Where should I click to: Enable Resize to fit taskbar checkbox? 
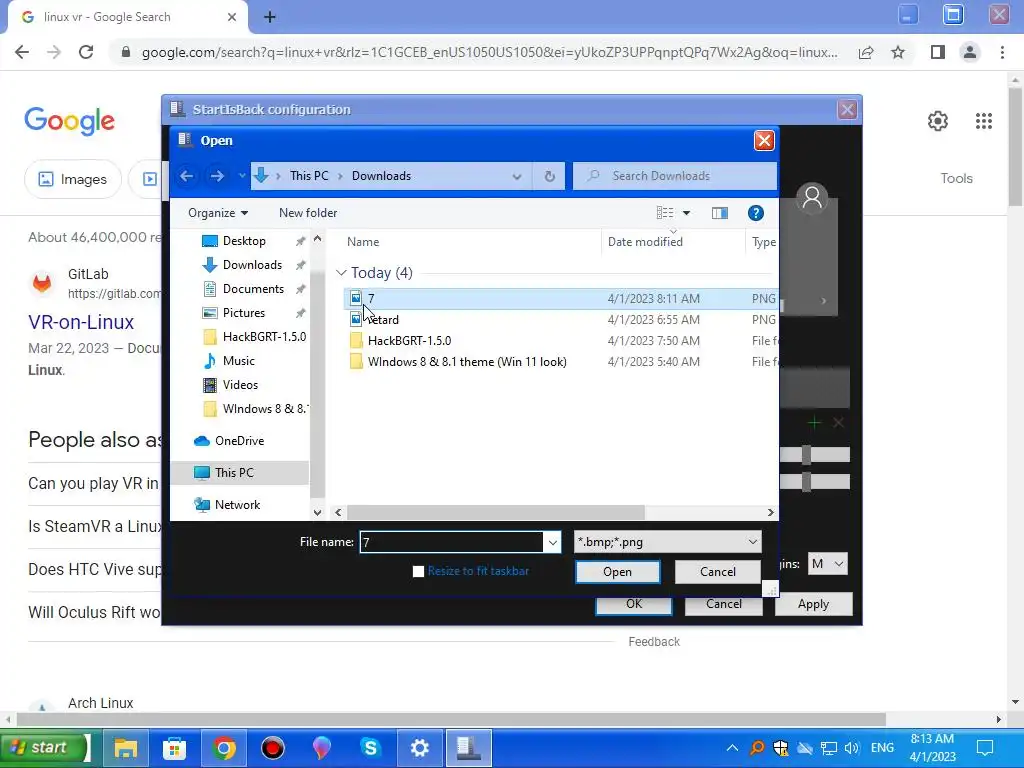coord(419,571)
